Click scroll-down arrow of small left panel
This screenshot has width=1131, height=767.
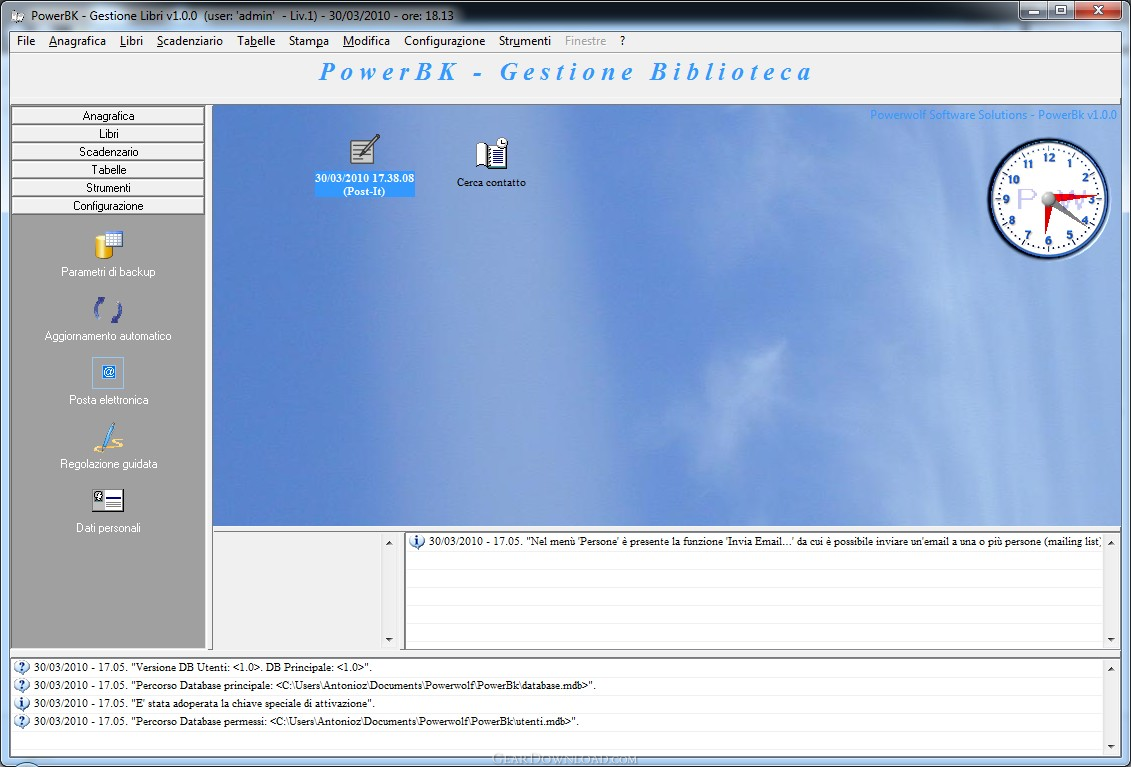click(x=389, y=639)
